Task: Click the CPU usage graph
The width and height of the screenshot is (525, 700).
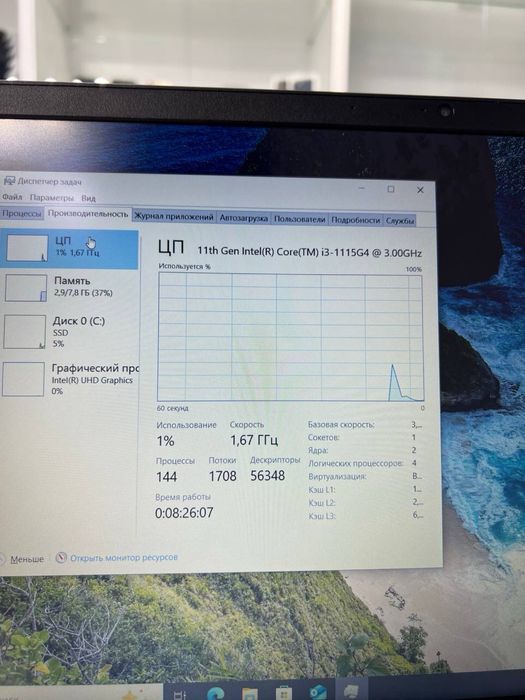Action: click(290, 337)
